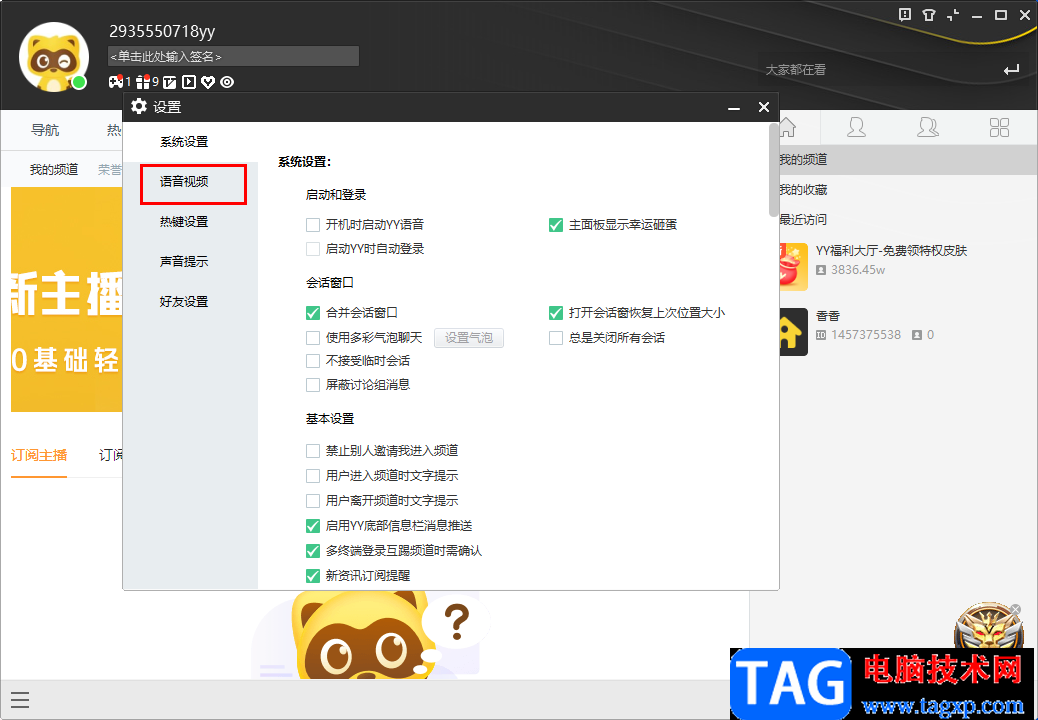Select 订阅主播 tab
This screenshot has height=720, width=1038.
click(x=39, y=455)
